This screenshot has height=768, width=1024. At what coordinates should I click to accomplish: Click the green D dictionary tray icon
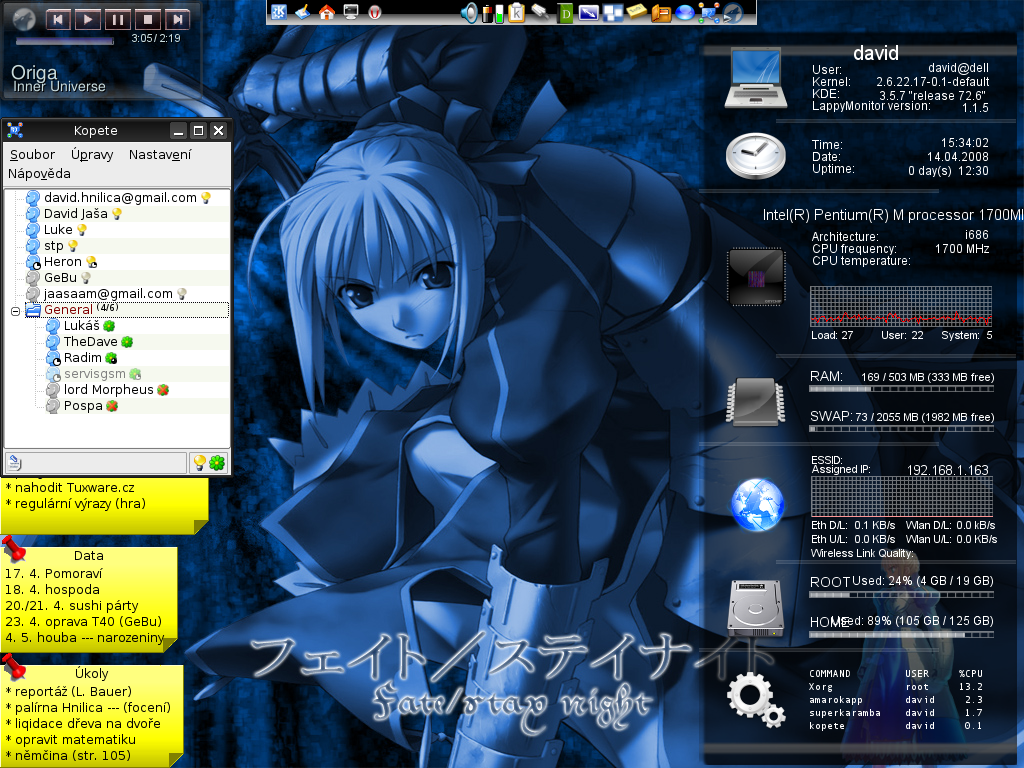566,12
